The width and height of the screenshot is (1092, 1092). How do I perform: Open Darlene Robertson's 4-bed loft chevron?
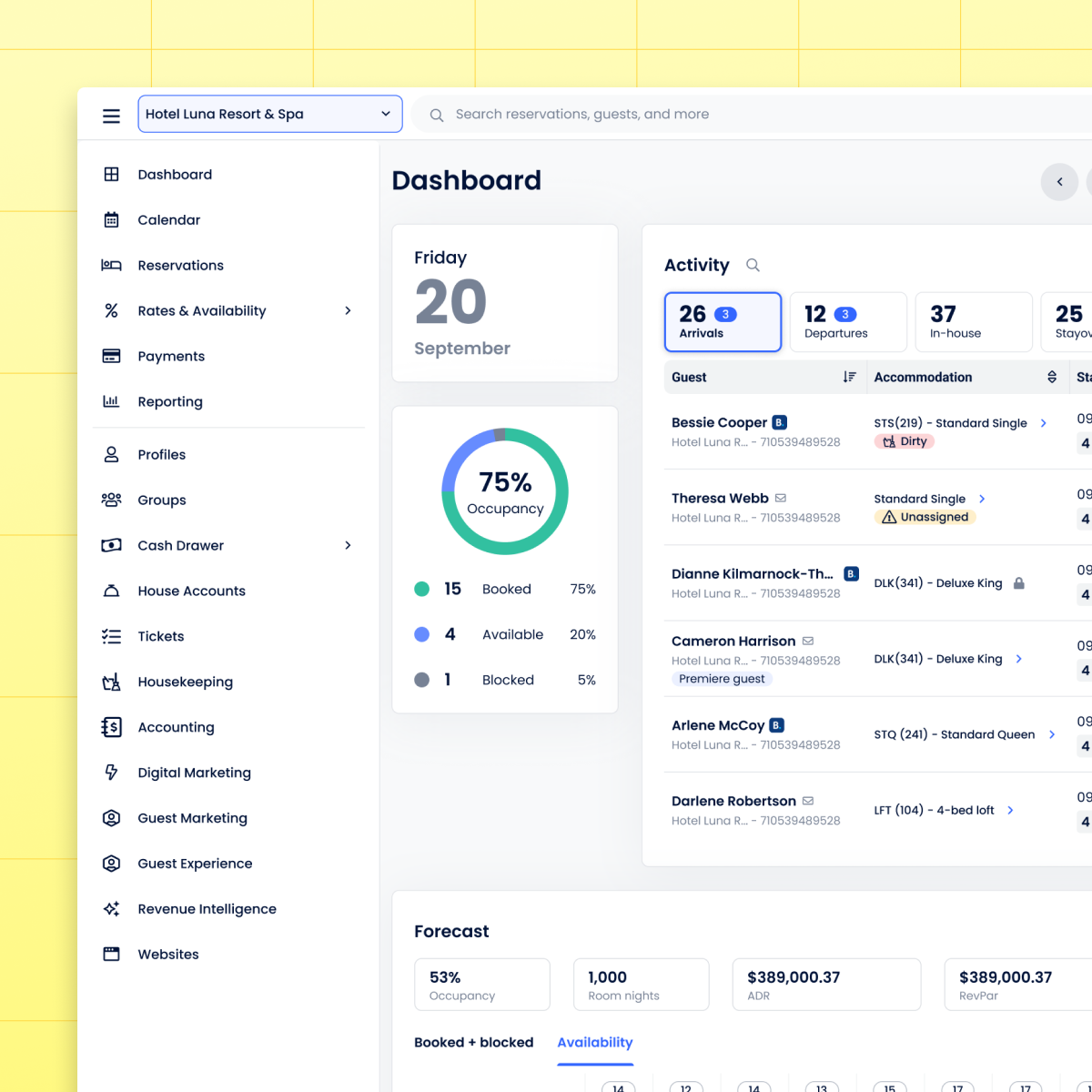tap(1010, 810)
